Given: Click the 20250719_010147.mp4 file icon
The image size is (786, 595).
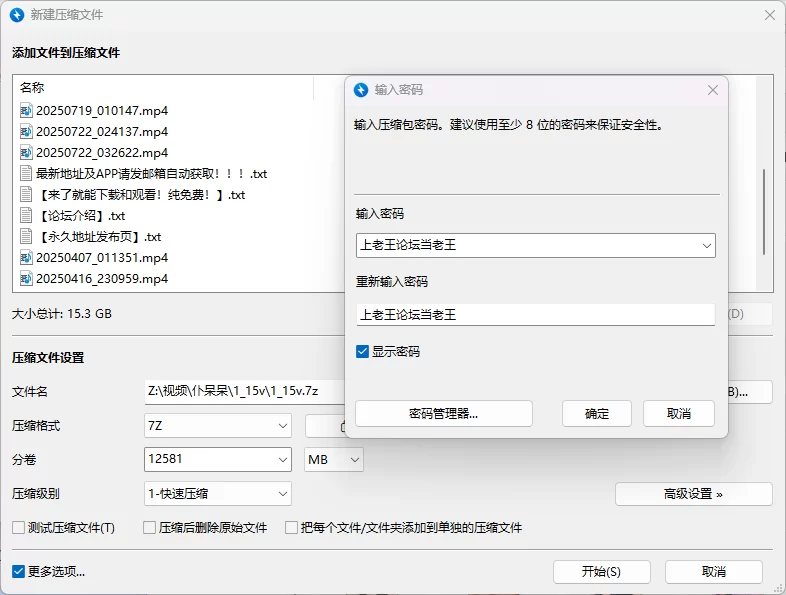Looking at the screenshot, I should point(26,110).
